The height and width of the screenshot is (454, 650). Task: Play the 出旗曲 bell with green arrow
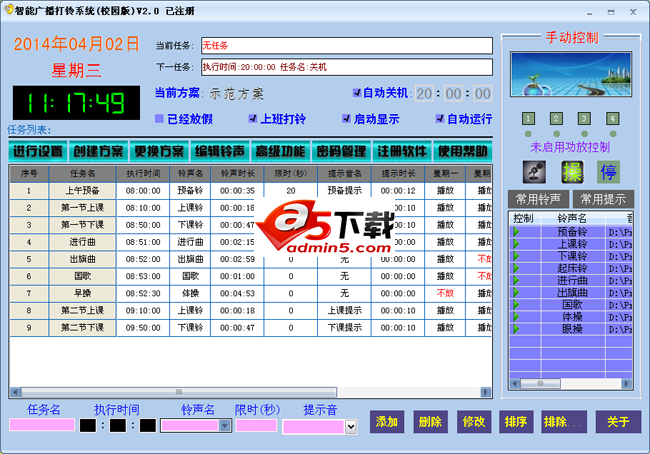click(517, 292)
